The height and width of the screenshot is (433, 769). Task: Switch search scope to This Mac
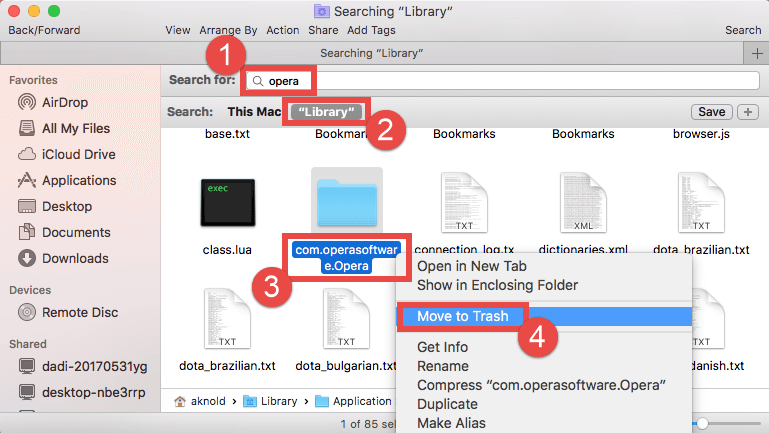254,112
